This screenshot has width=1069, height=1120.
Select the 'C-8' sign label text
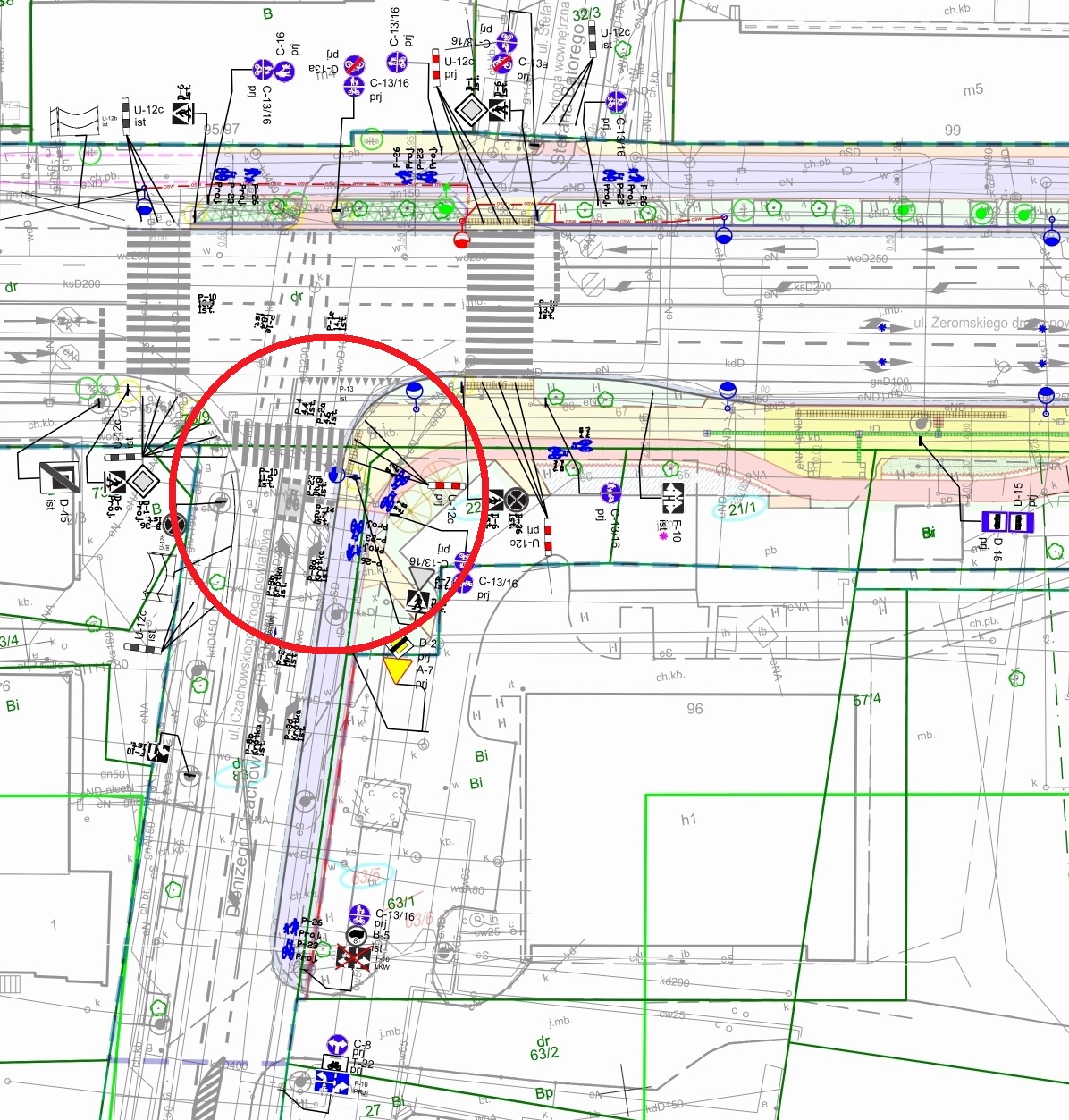pyautogui.click(x=362, y=1044)
